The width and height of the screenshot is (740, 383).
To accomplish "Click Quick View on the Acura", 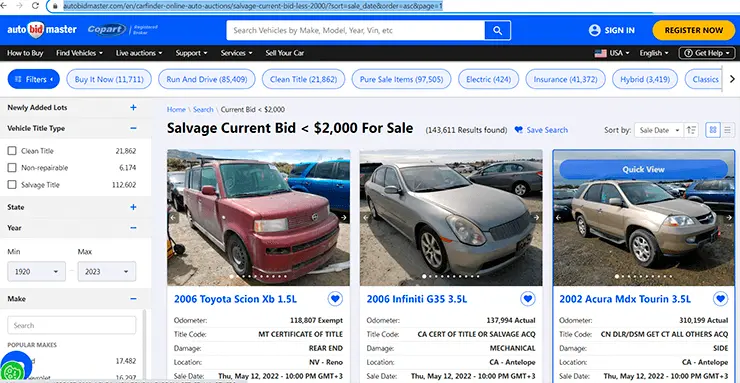I will (x=643, y=169).
